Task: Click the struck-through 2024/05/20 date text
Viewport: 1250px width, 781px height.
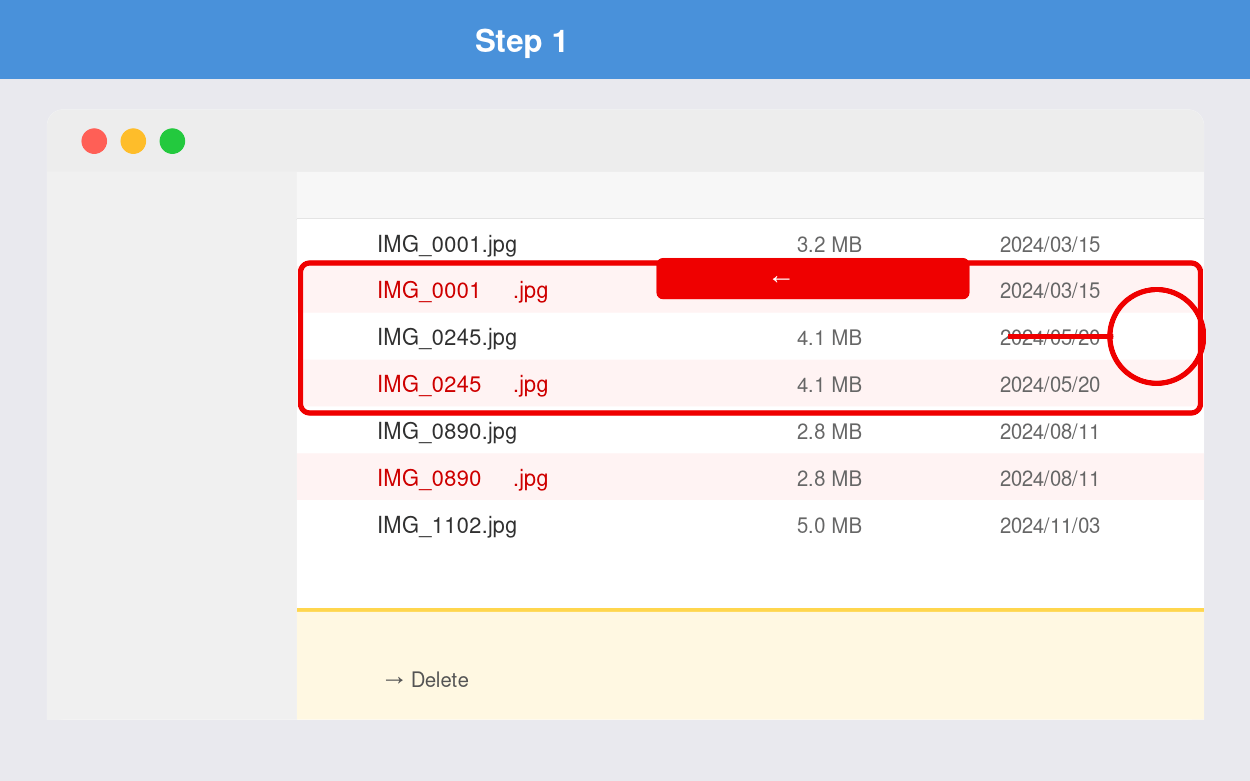Action: [1049, 337]
